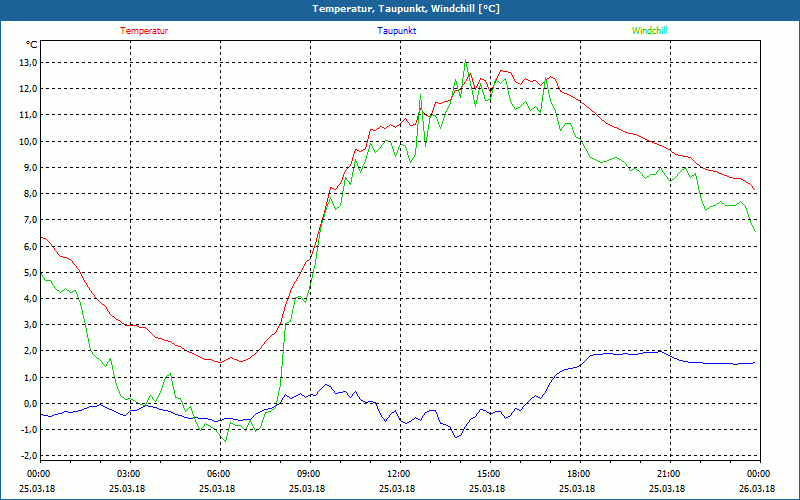Click the 6,0 y-axis value
The image size is (800, 500).
30,246
